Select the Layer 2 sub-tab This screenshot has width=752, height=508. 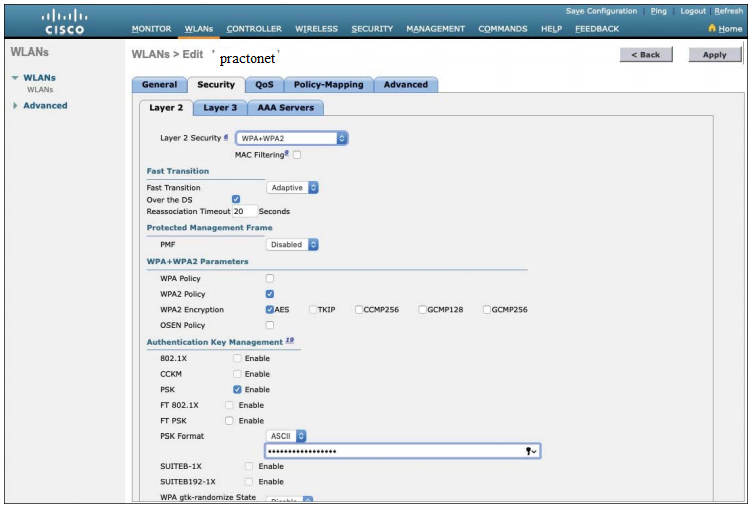click(166, 107)
